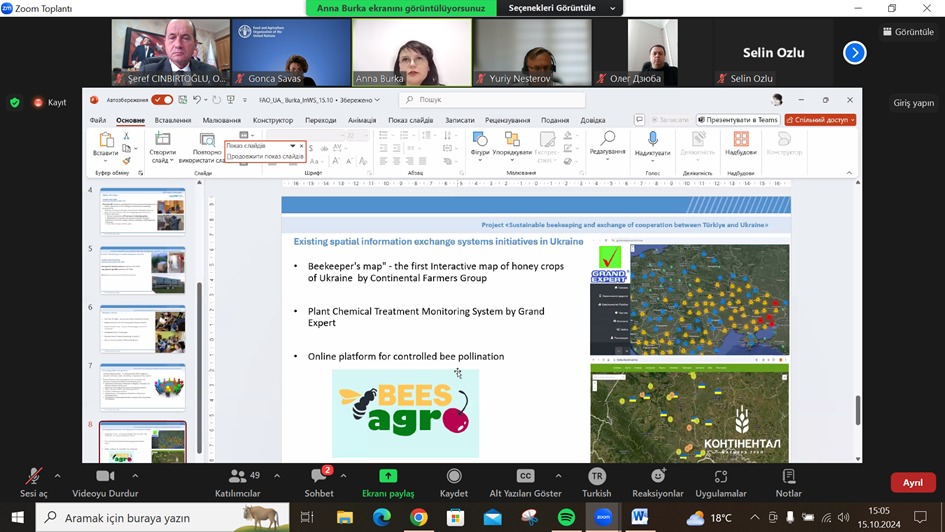945x532 pixels.
Task: Open Google Chrome from the taskbar
Action: click(419, 518)
